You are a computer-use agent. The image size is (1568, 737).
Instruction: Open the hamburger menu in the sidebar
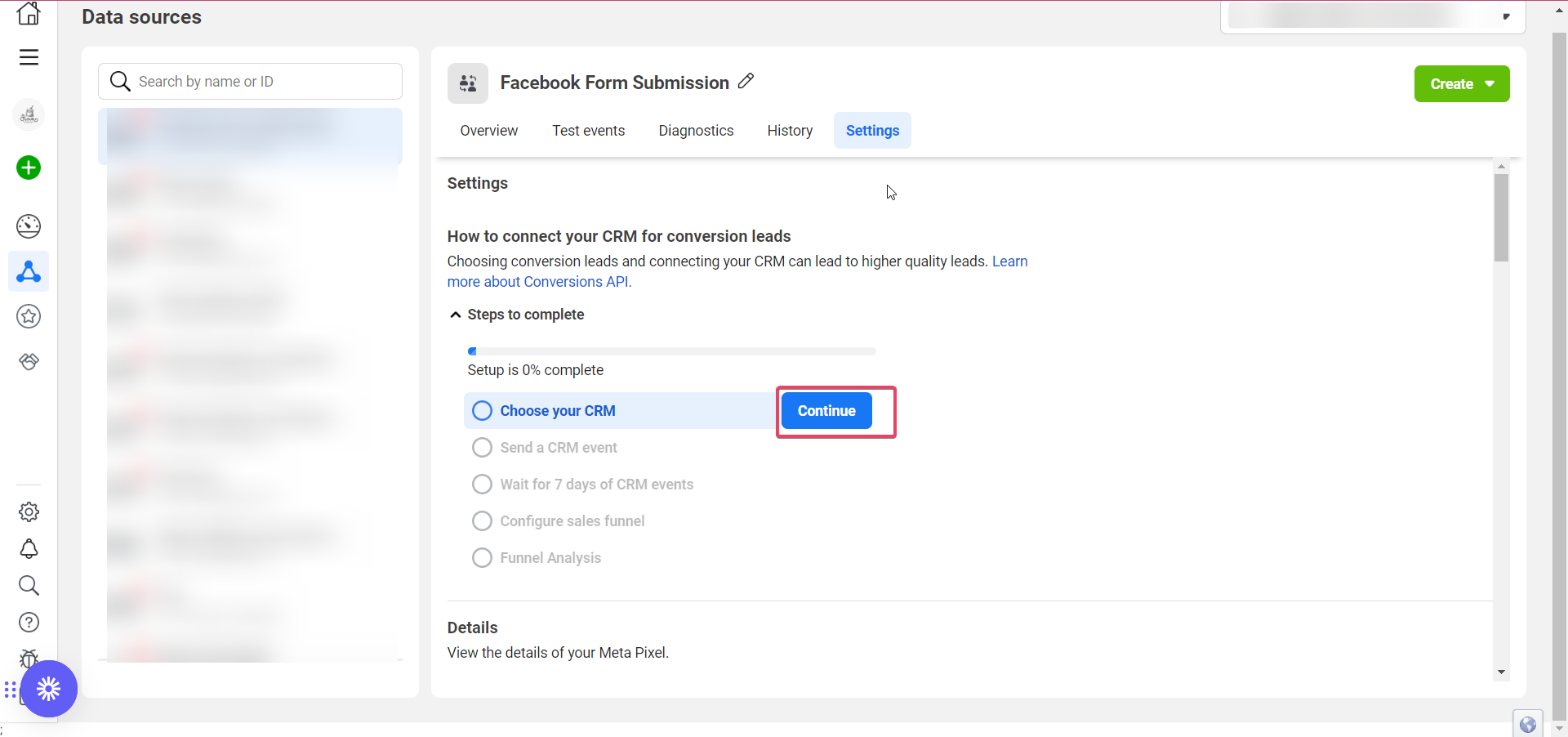coord(29,57)
